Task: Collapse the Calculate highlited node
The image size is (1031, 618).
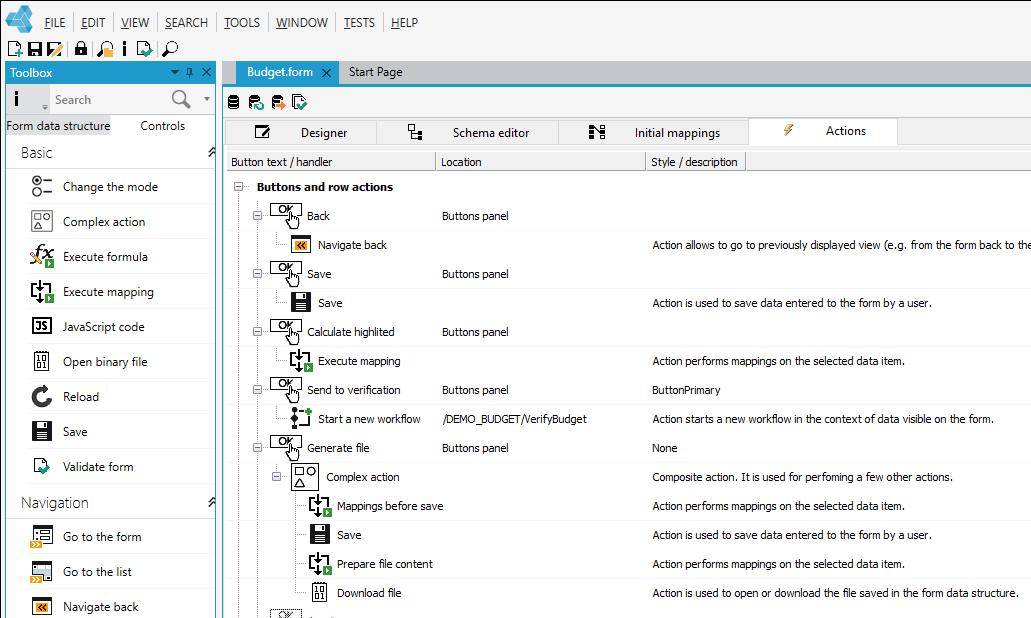Action: point(258,332)
